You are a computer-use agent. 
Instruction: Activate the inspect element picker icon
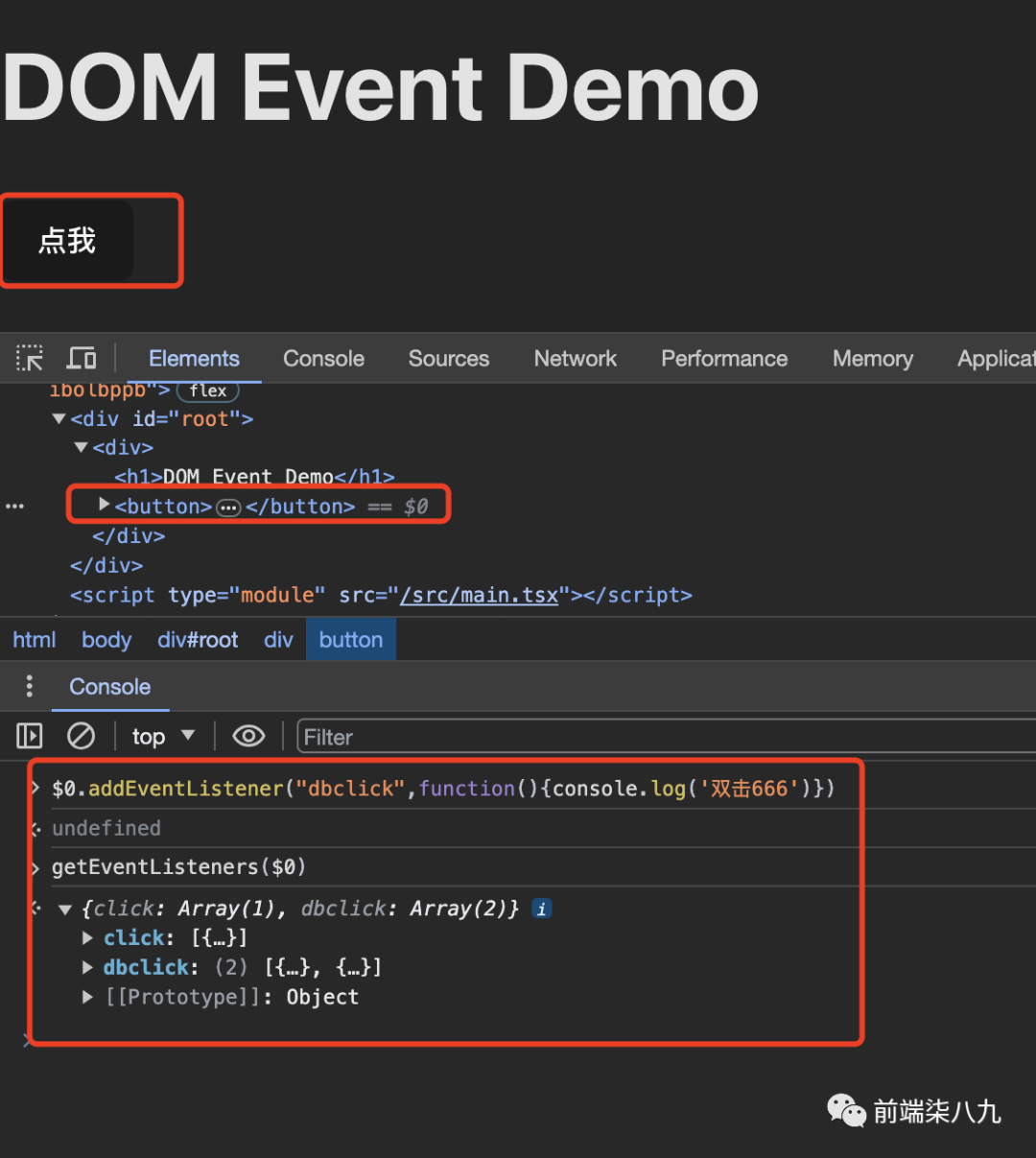(30, 358)
